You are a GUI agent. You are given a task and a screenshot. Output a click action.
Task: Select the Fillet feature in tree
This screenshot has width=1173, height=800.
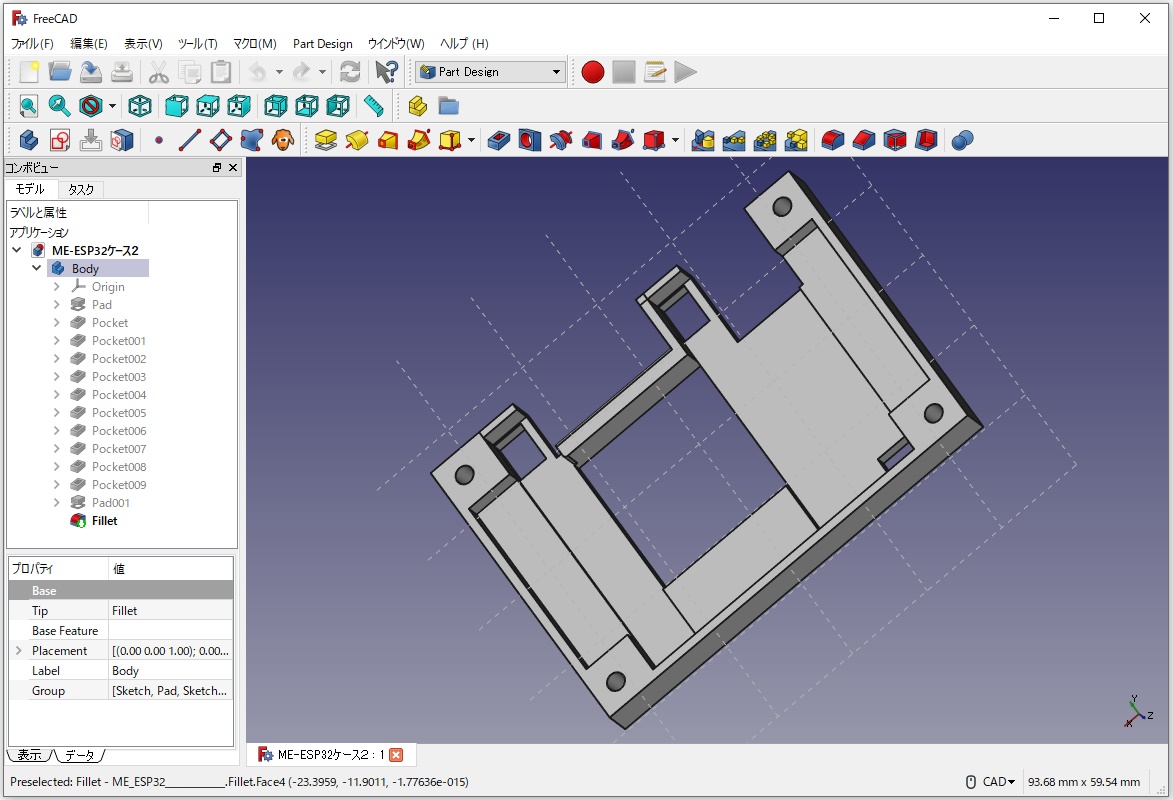pos(104,521)
